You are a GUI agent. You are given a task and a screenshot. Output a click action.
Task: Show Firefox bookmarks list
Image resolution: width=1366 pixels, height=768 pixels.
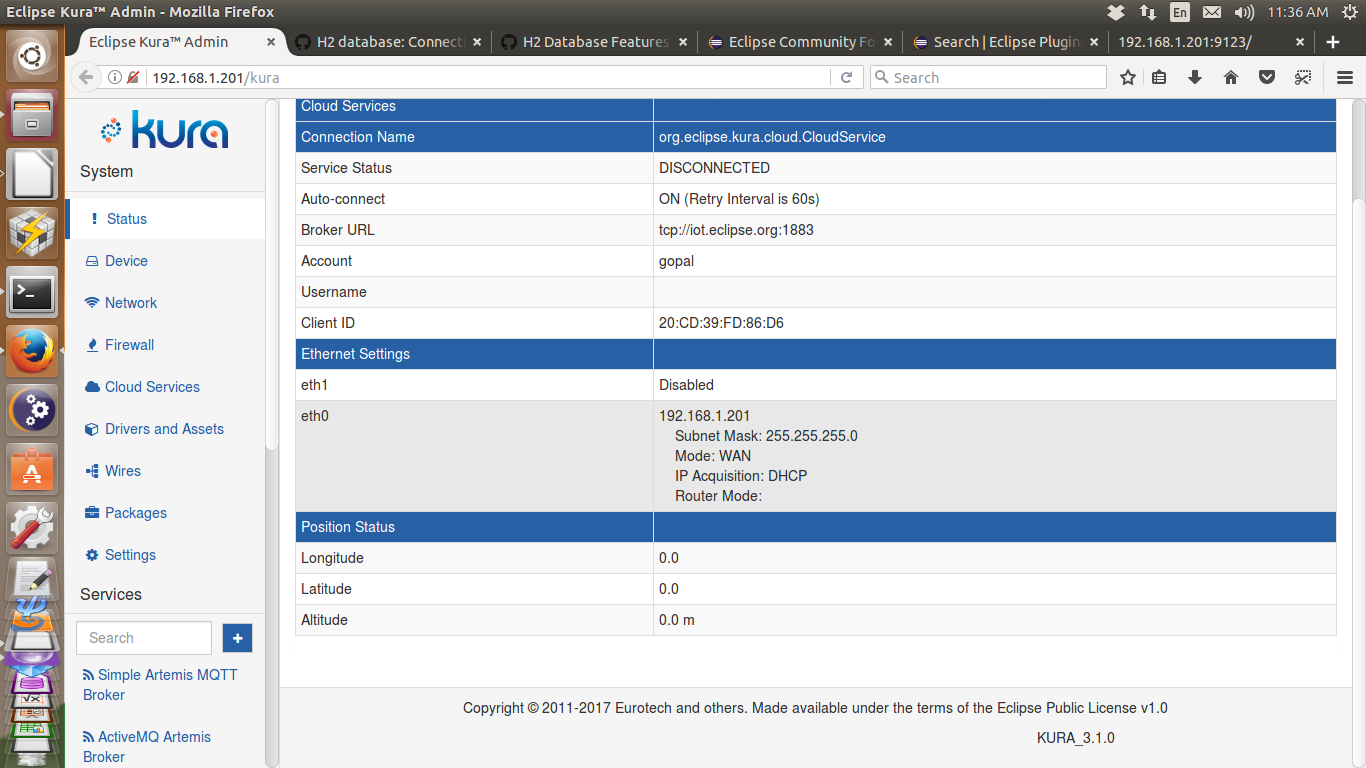pyautogui.click(x=1159, y=78)
